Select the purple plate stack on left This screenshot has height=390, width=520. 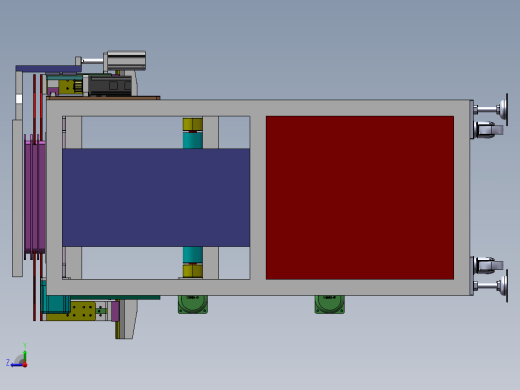[35, 197]
